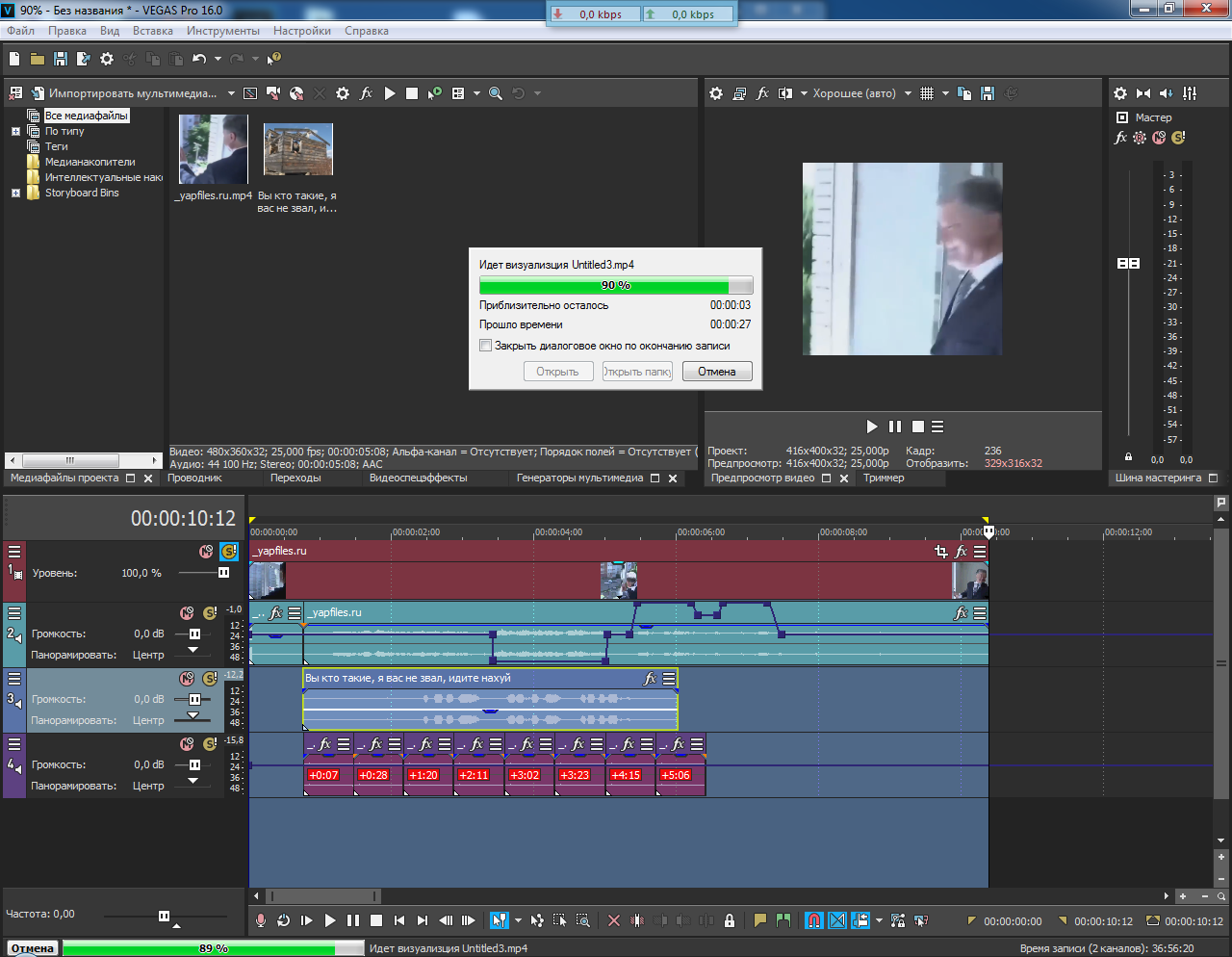Viewport: 1232px width, 957px height.
Task: Click 'Отмена' button in render dialog
Action: (x=717, y=372)
